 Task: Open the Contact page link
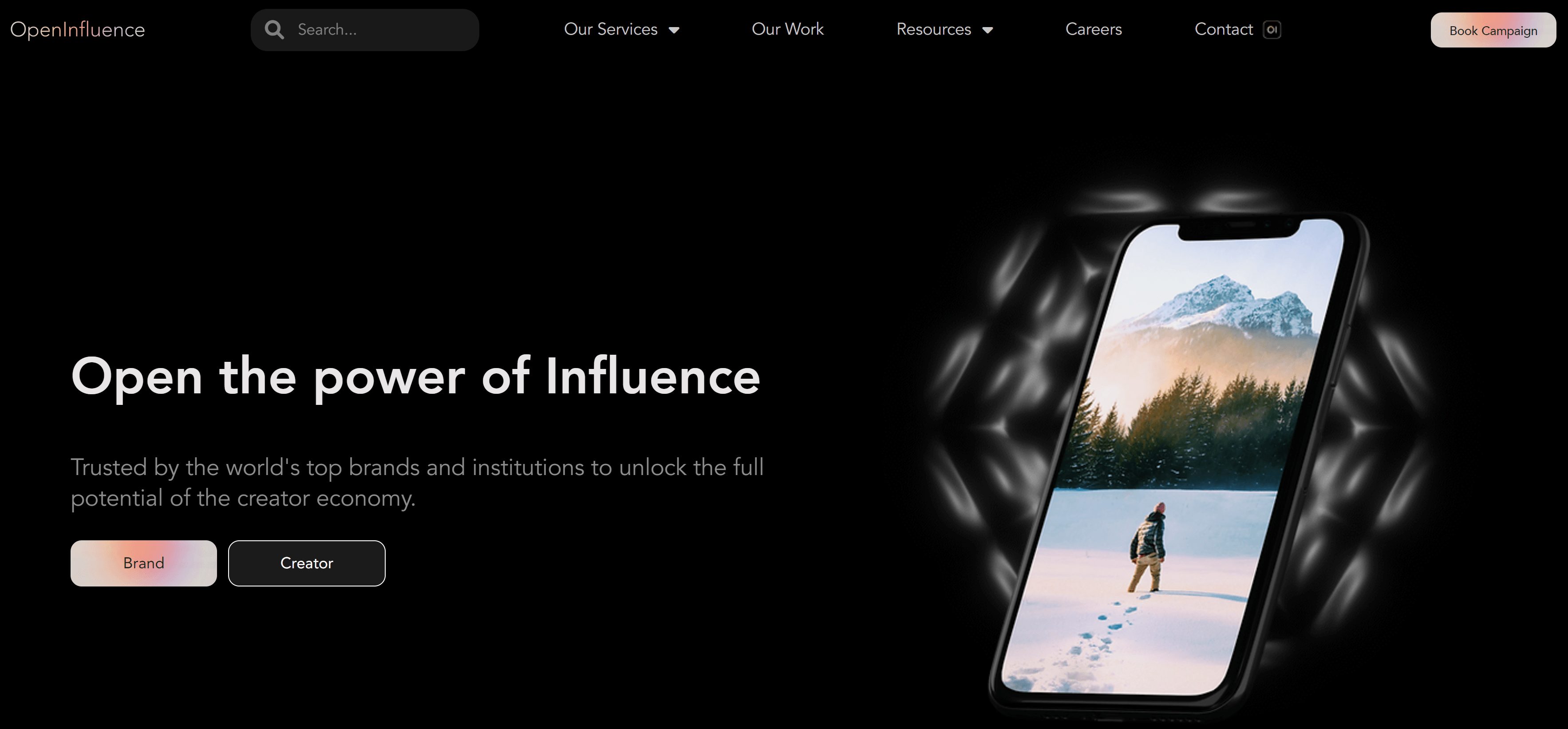click(1224, 29)
